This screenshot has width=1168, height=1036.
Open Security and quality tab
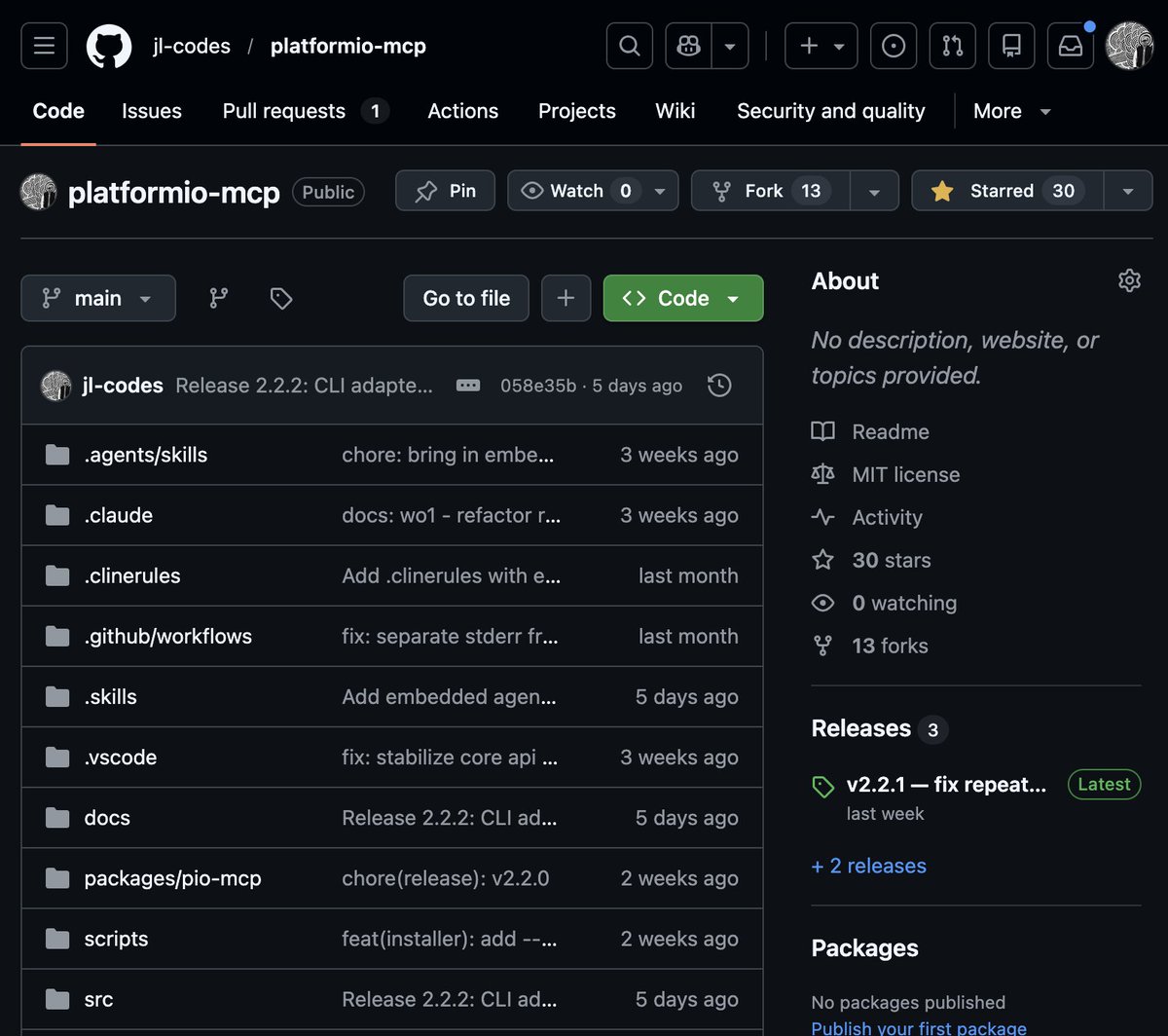(x=831, y=111)
